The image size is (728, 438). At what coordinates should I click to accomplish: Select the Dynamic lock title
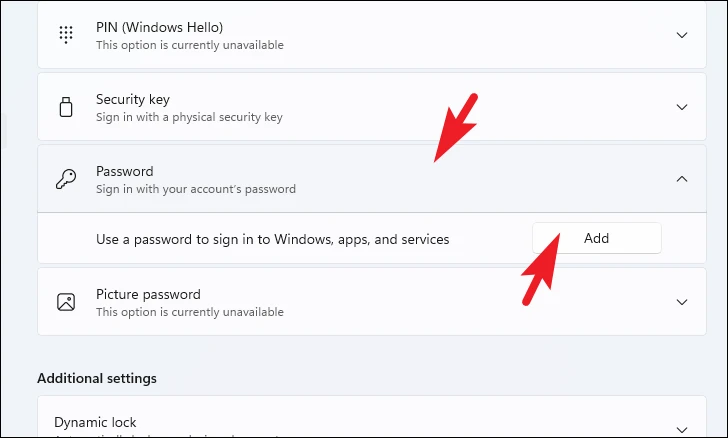pyautogui.click(x=95, y=422)
